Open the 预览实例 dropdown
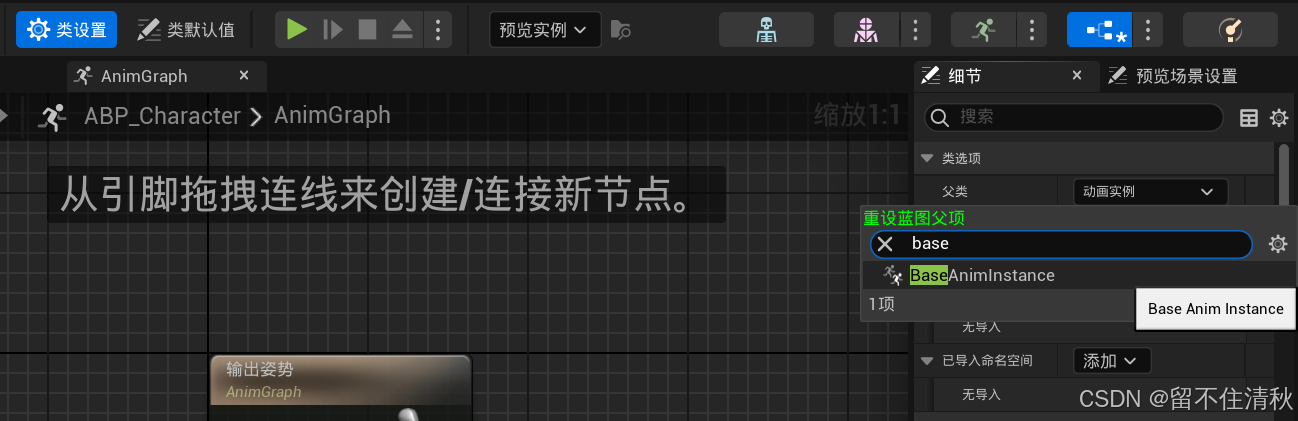The width and height of the screenshot is (1298, 421). pyautogui.click(x=545, y=30)
